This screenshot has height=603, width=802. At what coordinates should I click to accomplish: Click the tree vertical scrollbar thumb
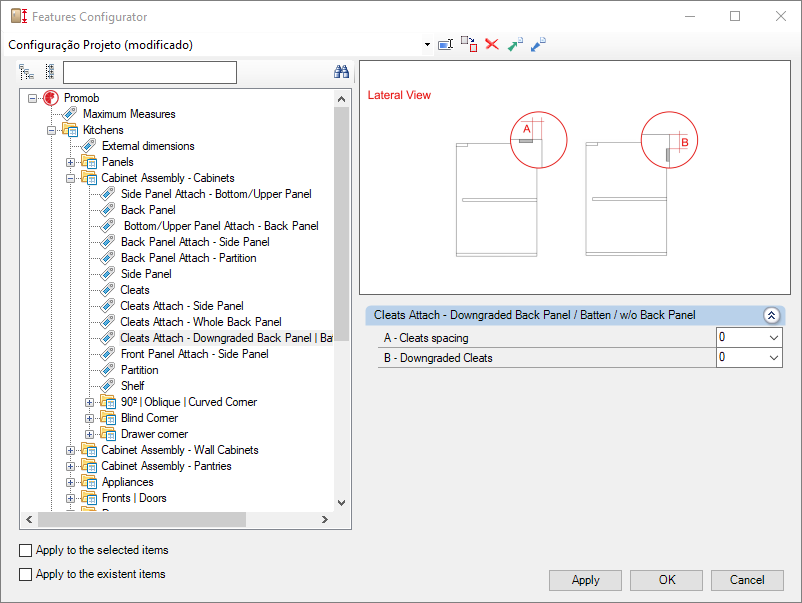[x=341, y=223]
